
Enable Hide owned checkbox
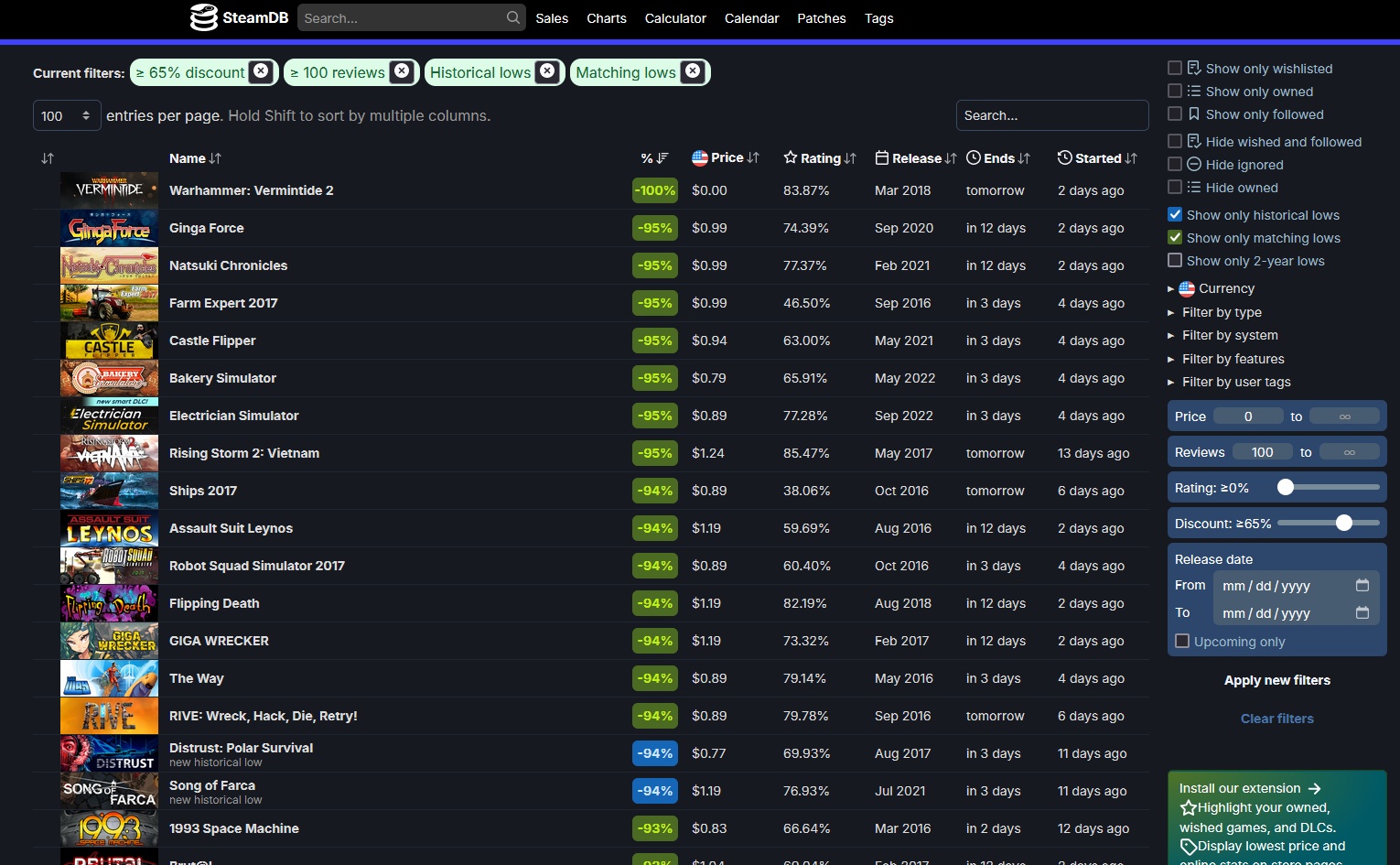(x=1175, y=187)
